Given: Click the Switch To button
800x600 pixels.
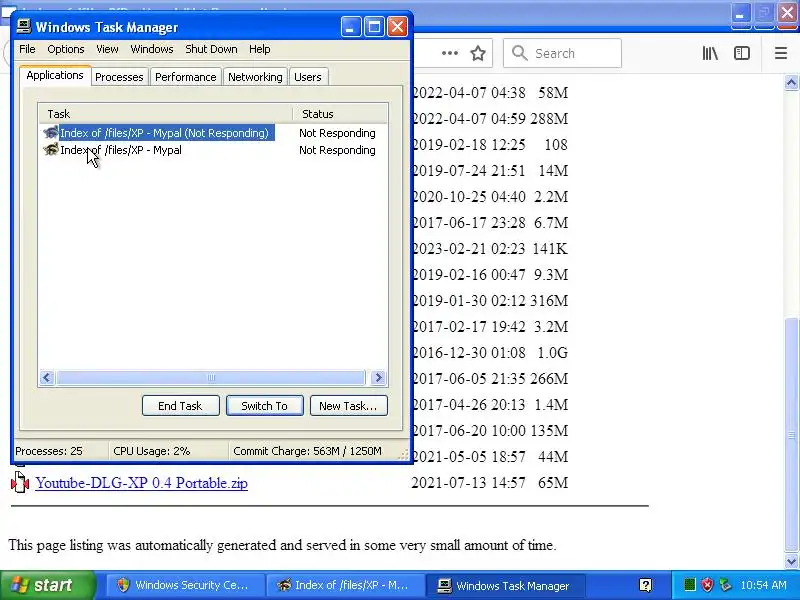Looking at the screenshot, I should coord(265,406).
